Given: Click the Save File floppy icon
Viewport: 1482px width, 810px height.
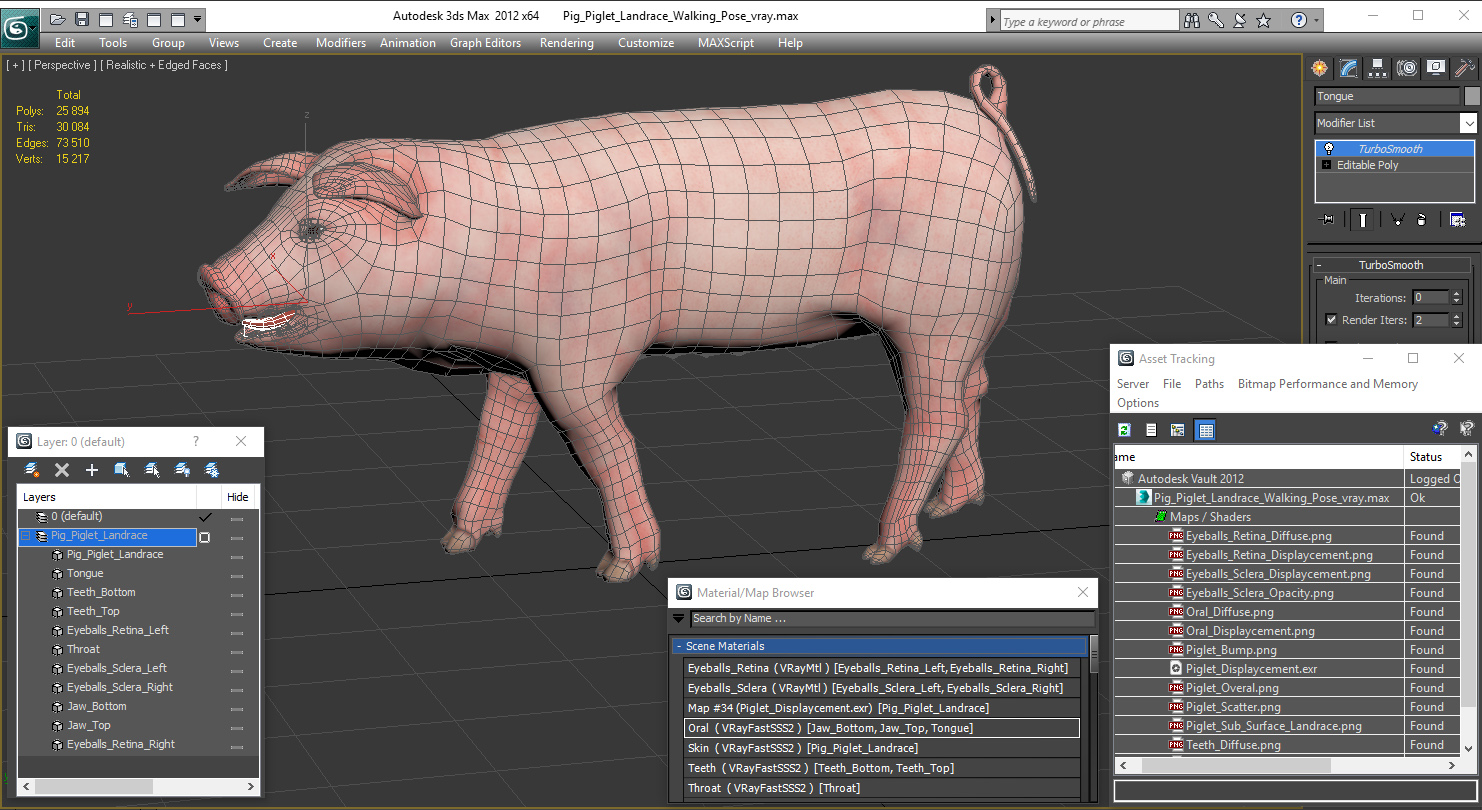Looking at the screenshot, I should pos(82,19).
